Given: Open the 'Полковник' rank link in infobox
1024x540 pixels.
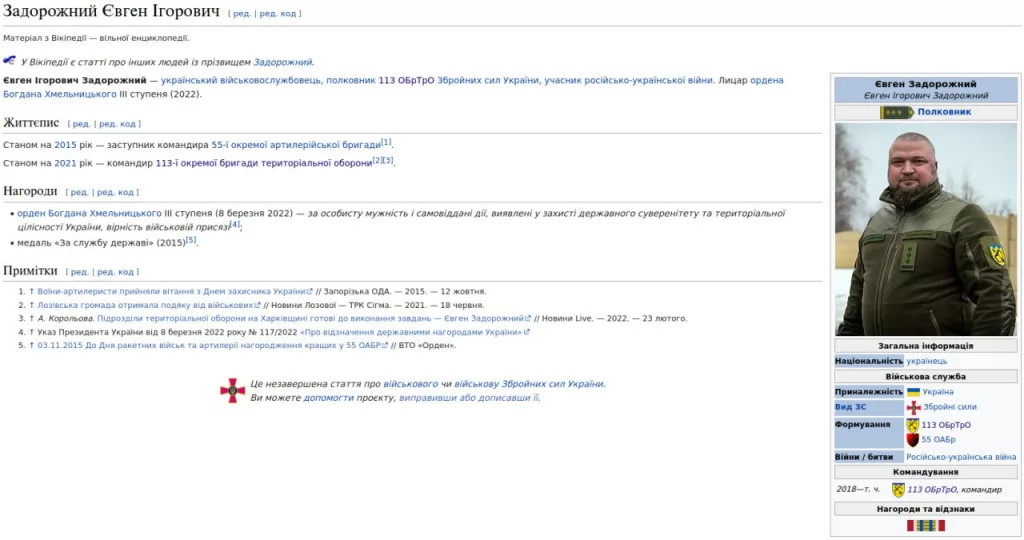Looking at the screenshot, I should [x=944, y=112].
